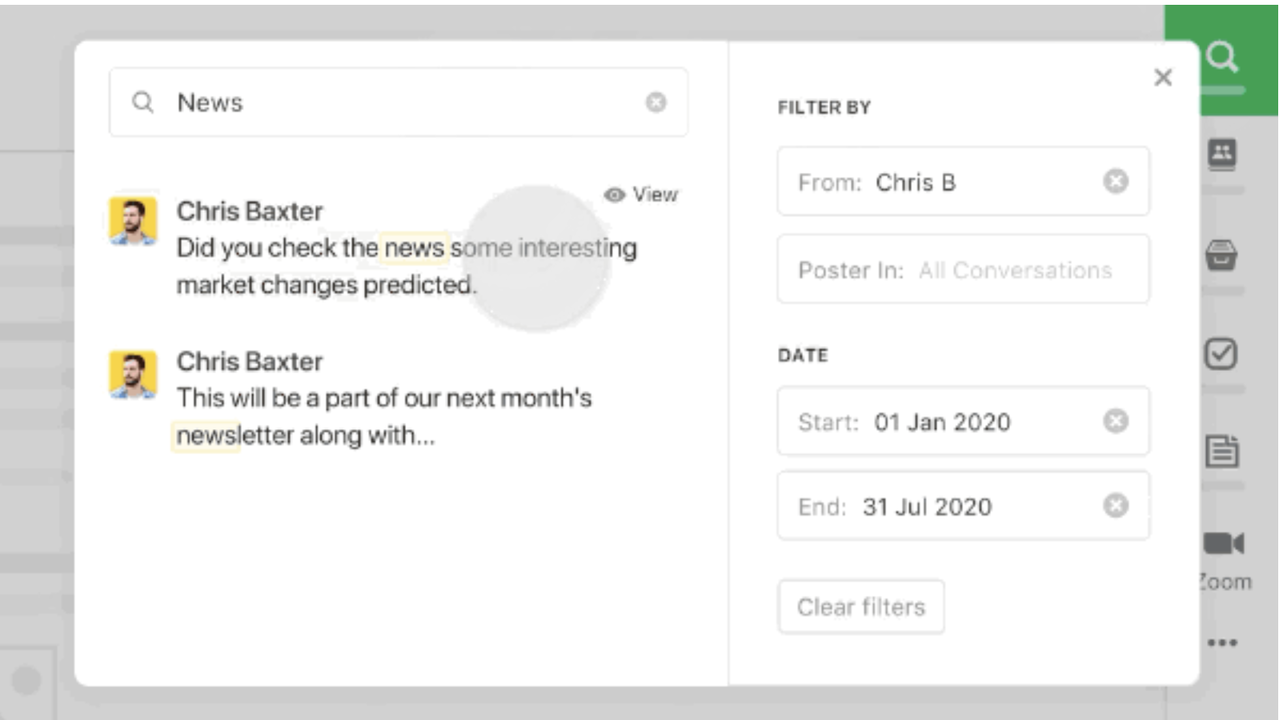This screenshot has width=1279, height=720.
Task: Open the tasks checkmark icon in sidebar
Action: click(1222, 353)
